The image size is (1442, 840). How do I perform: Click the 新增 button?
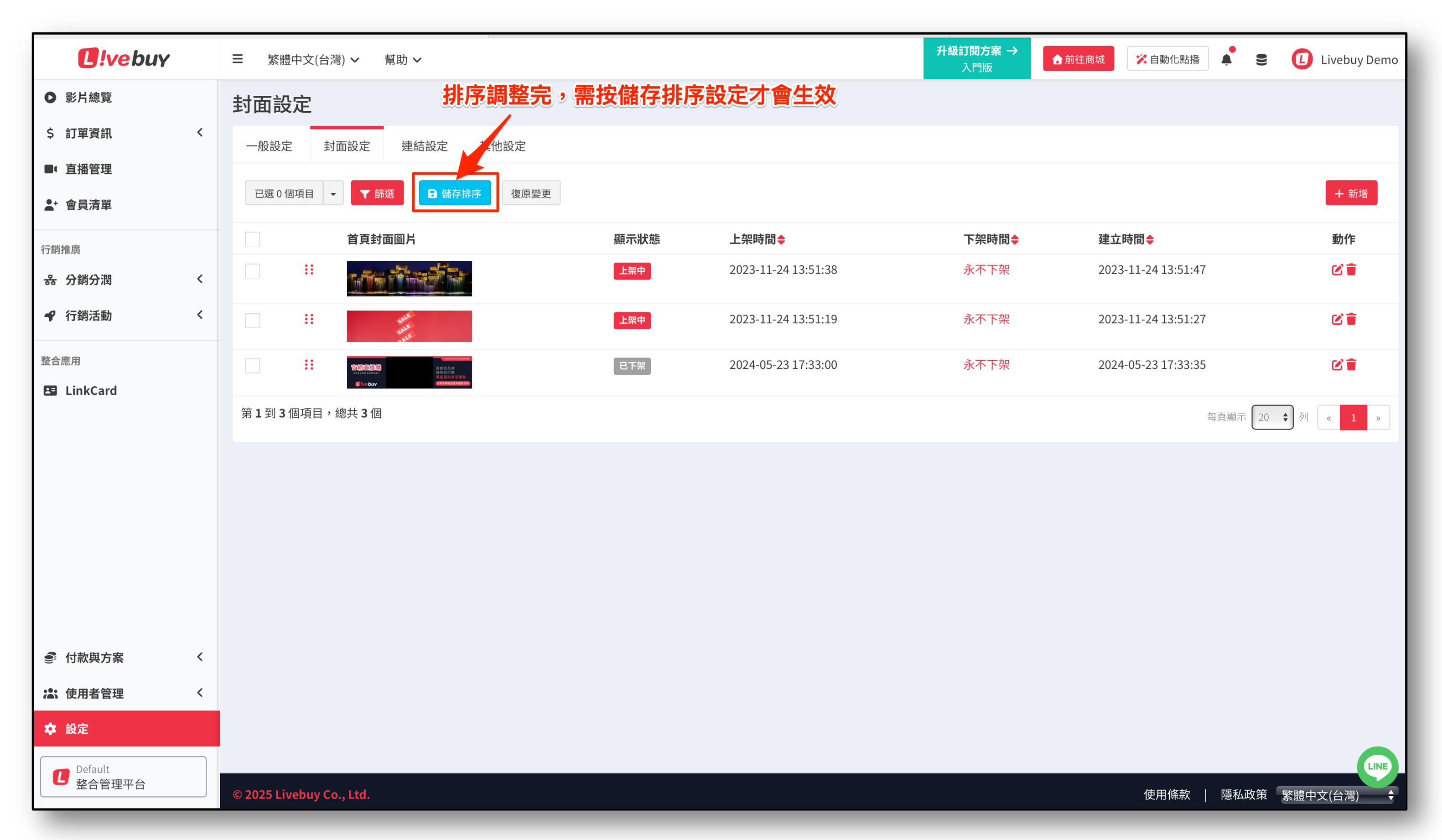[1350, 193]
